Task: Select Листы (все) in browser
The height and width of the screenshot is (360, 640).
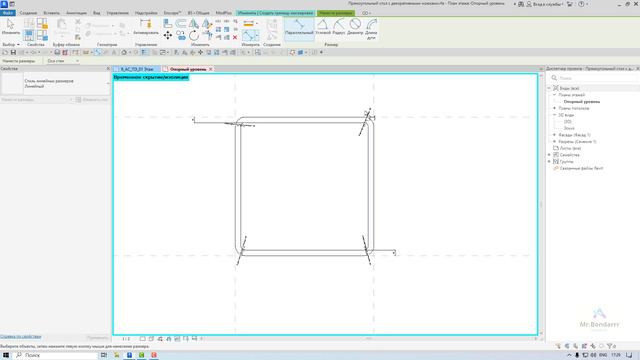Action: click(x=570, y=148)
